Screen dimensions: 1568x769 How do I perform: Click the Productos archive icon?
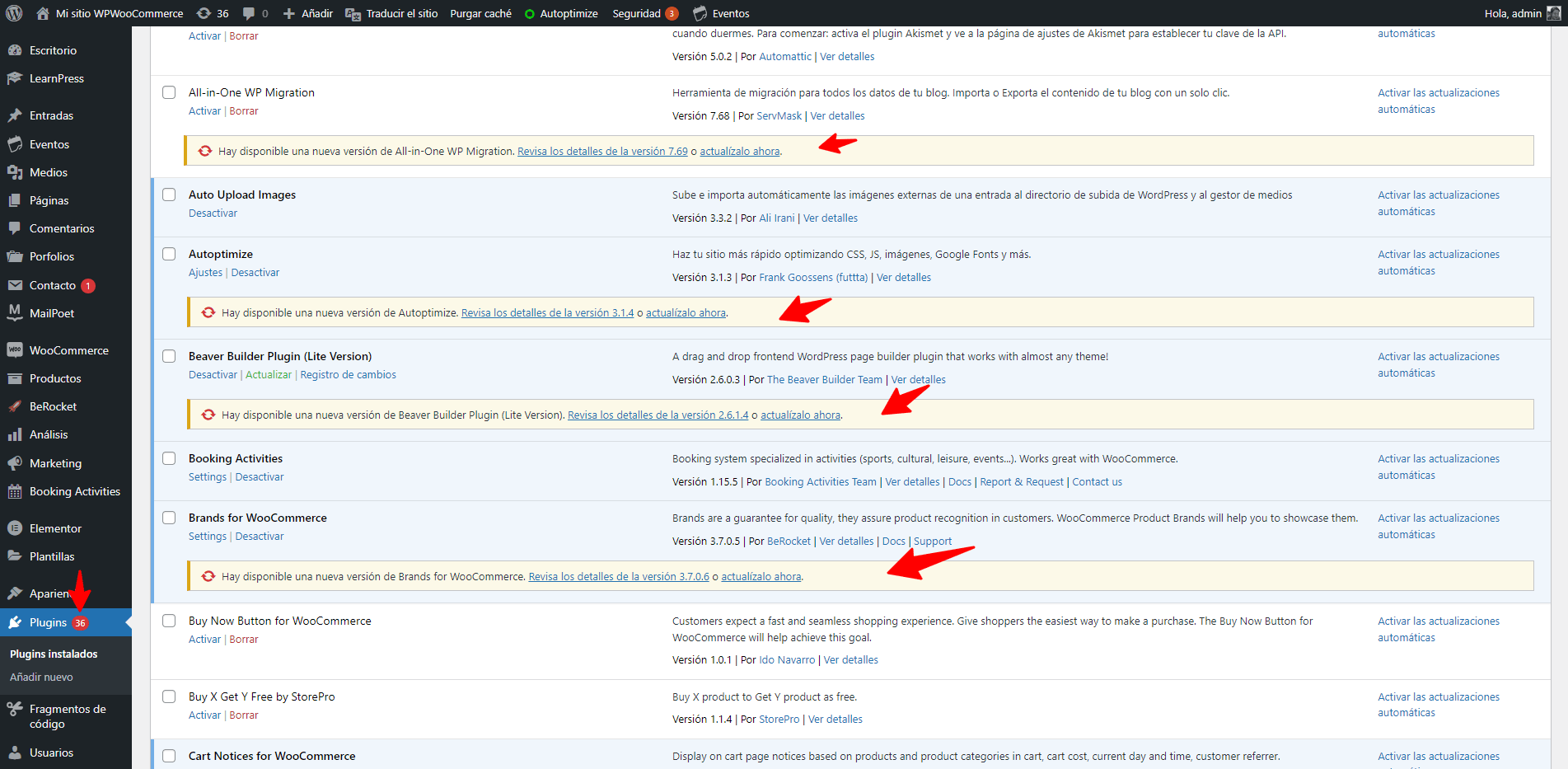click(x=15, y=378)
